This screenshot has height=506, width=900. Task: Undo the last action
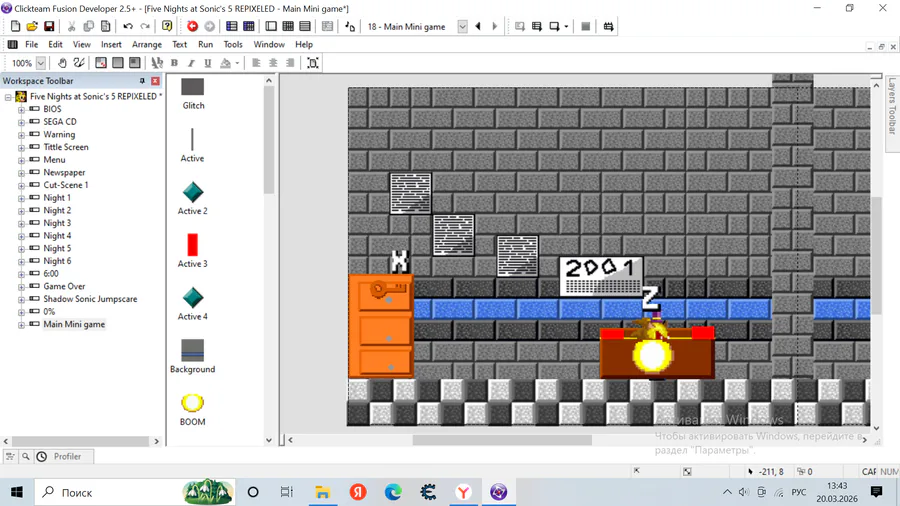[127, 26]
